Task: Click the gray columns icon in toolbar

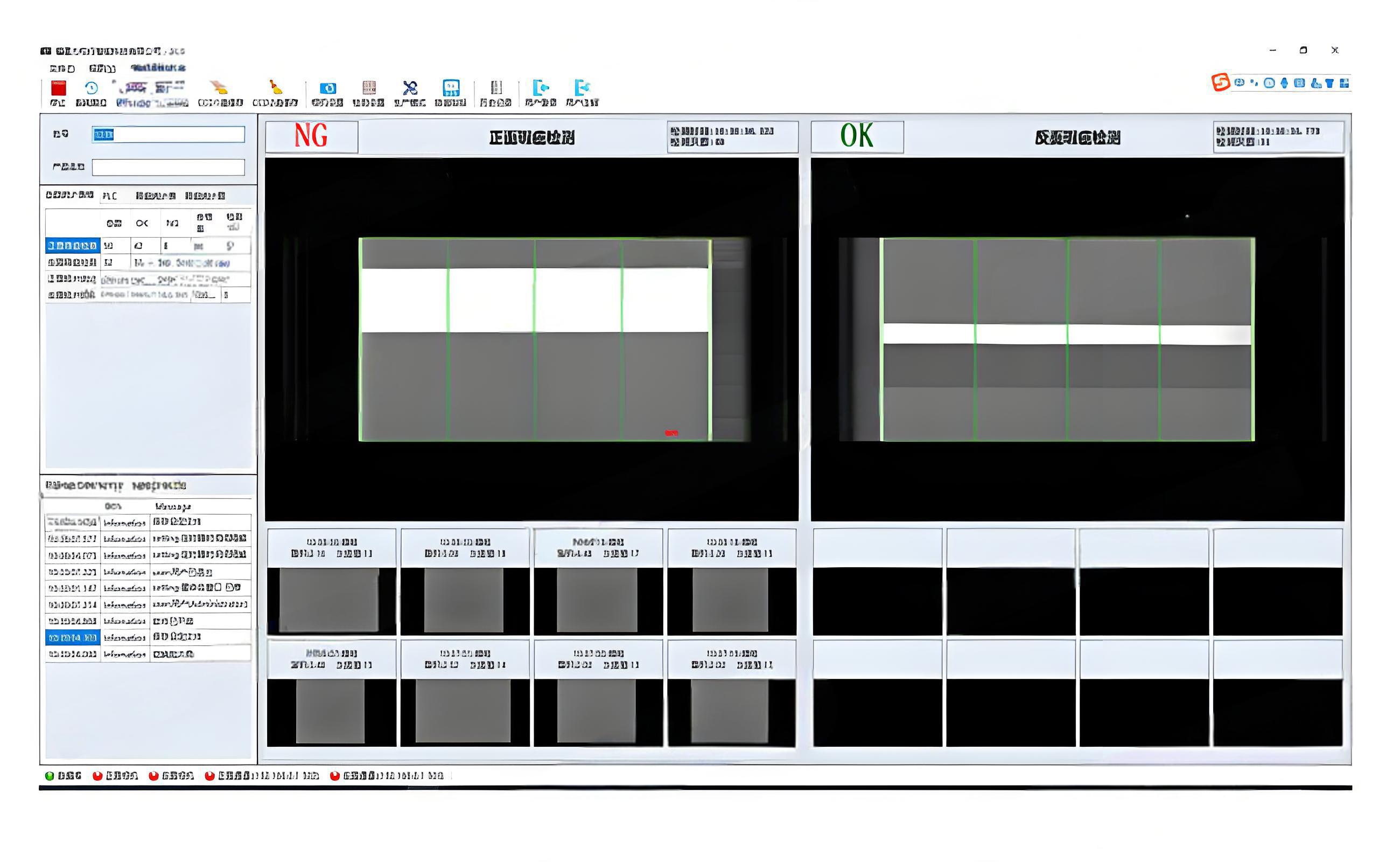Action: click(x=496, y=88)
